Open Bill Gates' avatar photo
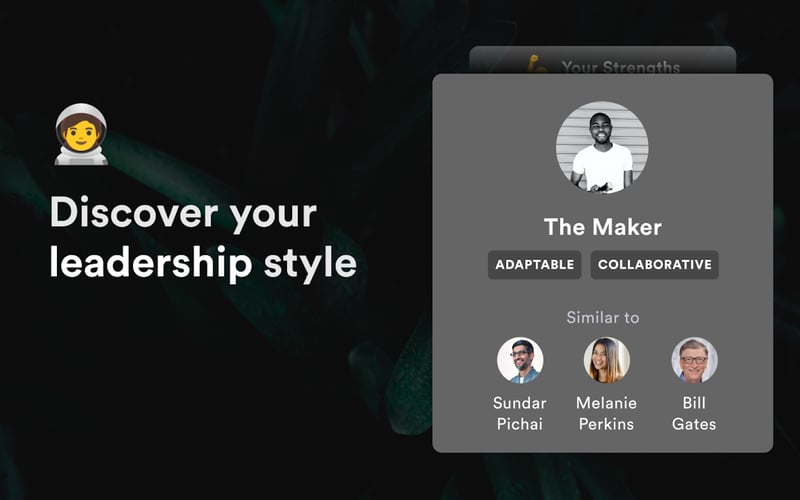 point(694,360)
